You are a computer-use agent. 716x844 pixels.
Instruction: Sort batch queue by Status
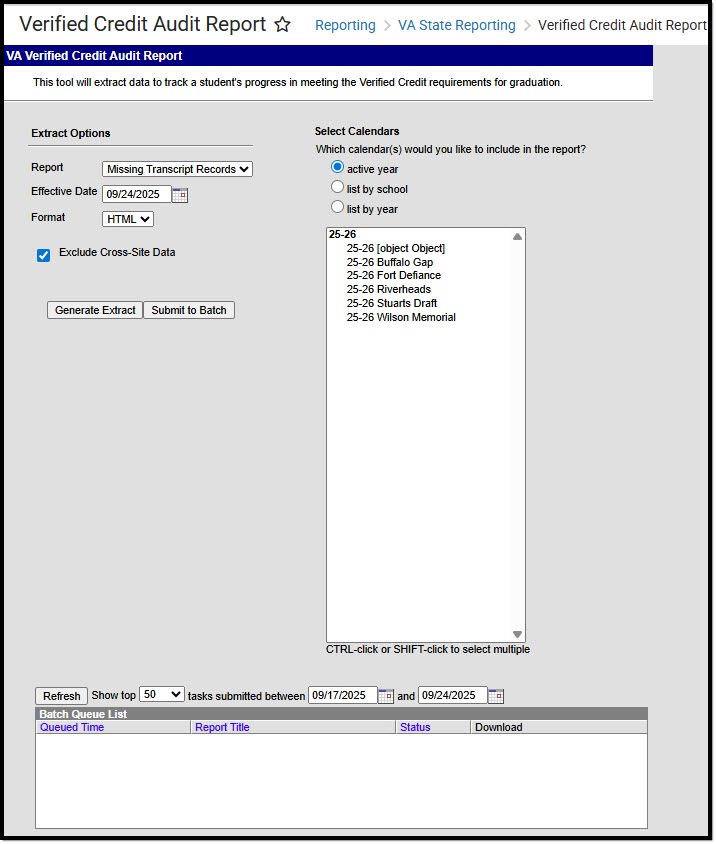pos(415,727)
